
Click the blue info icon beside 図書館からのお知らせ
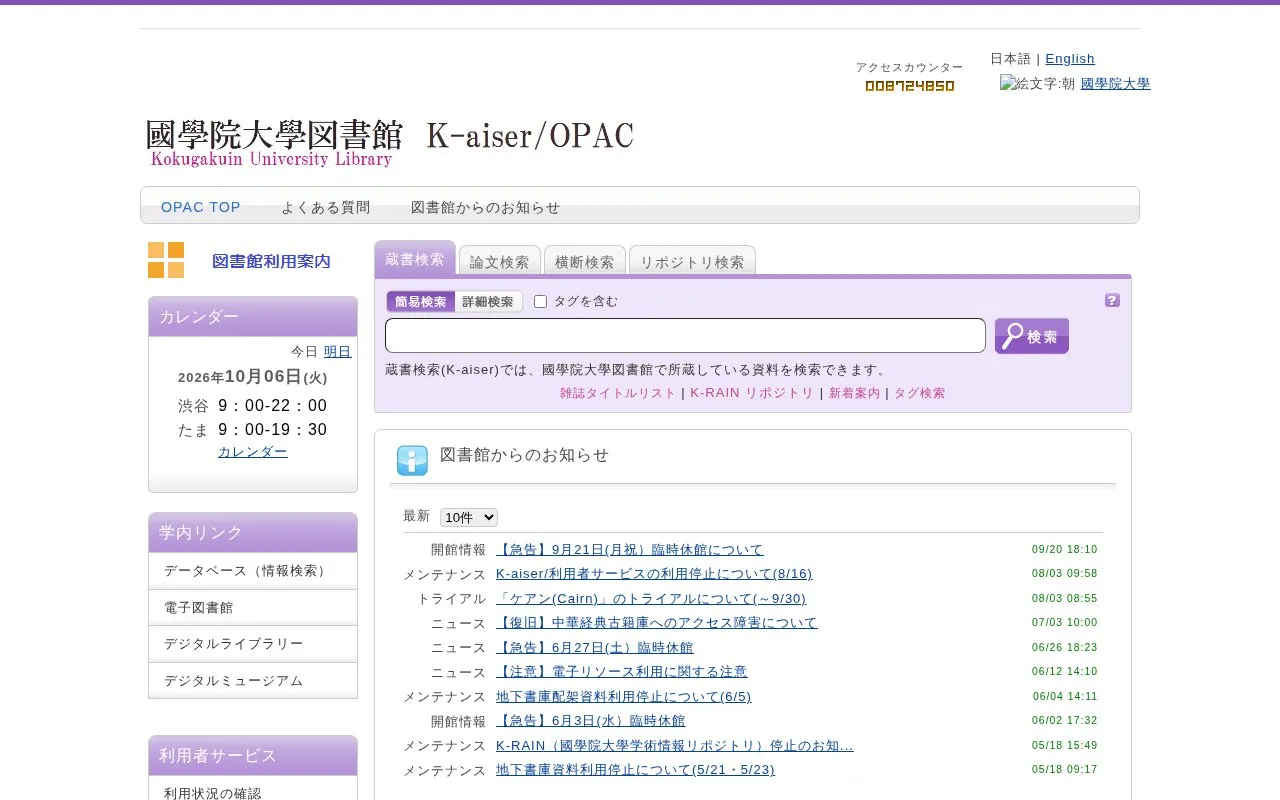[412, 460]
